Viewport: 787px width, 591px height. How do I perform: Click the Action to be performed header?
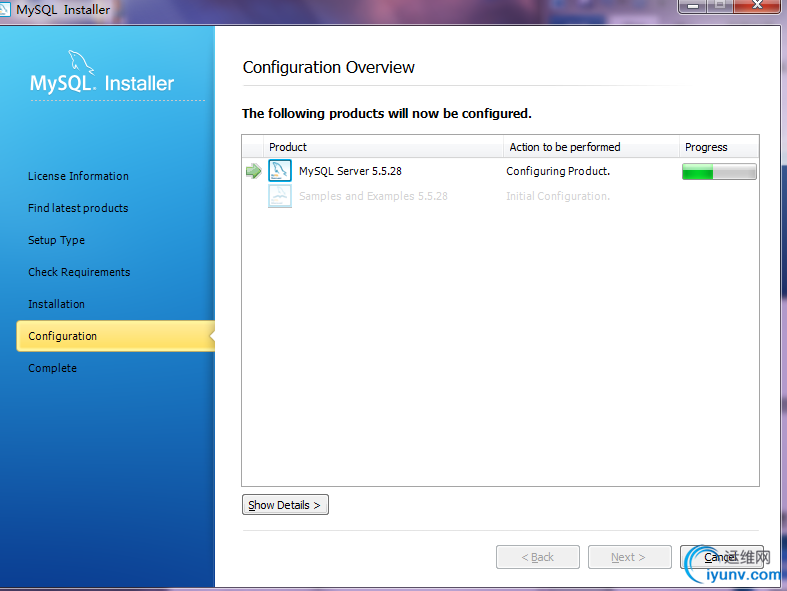pos(591,147)
